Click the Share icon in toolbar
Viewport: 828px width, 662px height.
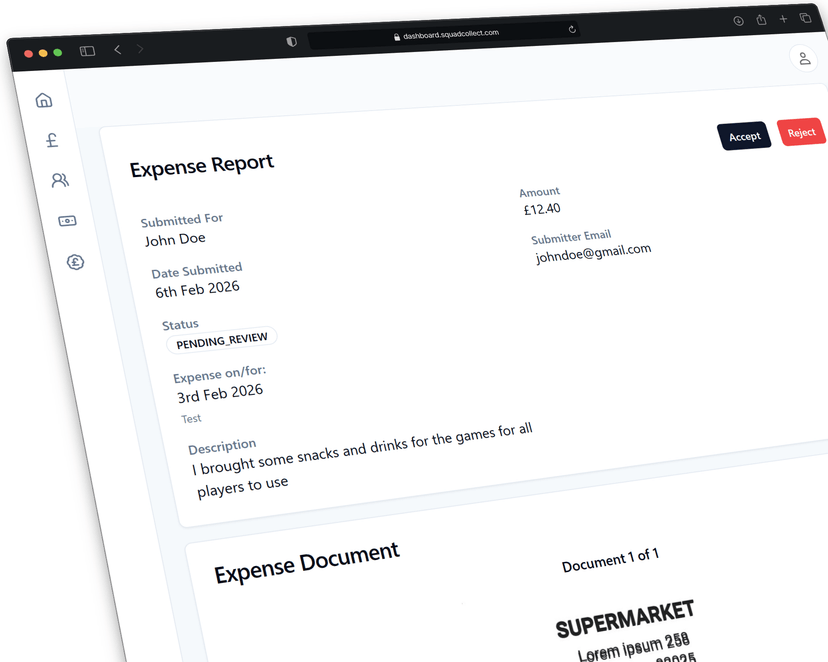coord(761,20)
